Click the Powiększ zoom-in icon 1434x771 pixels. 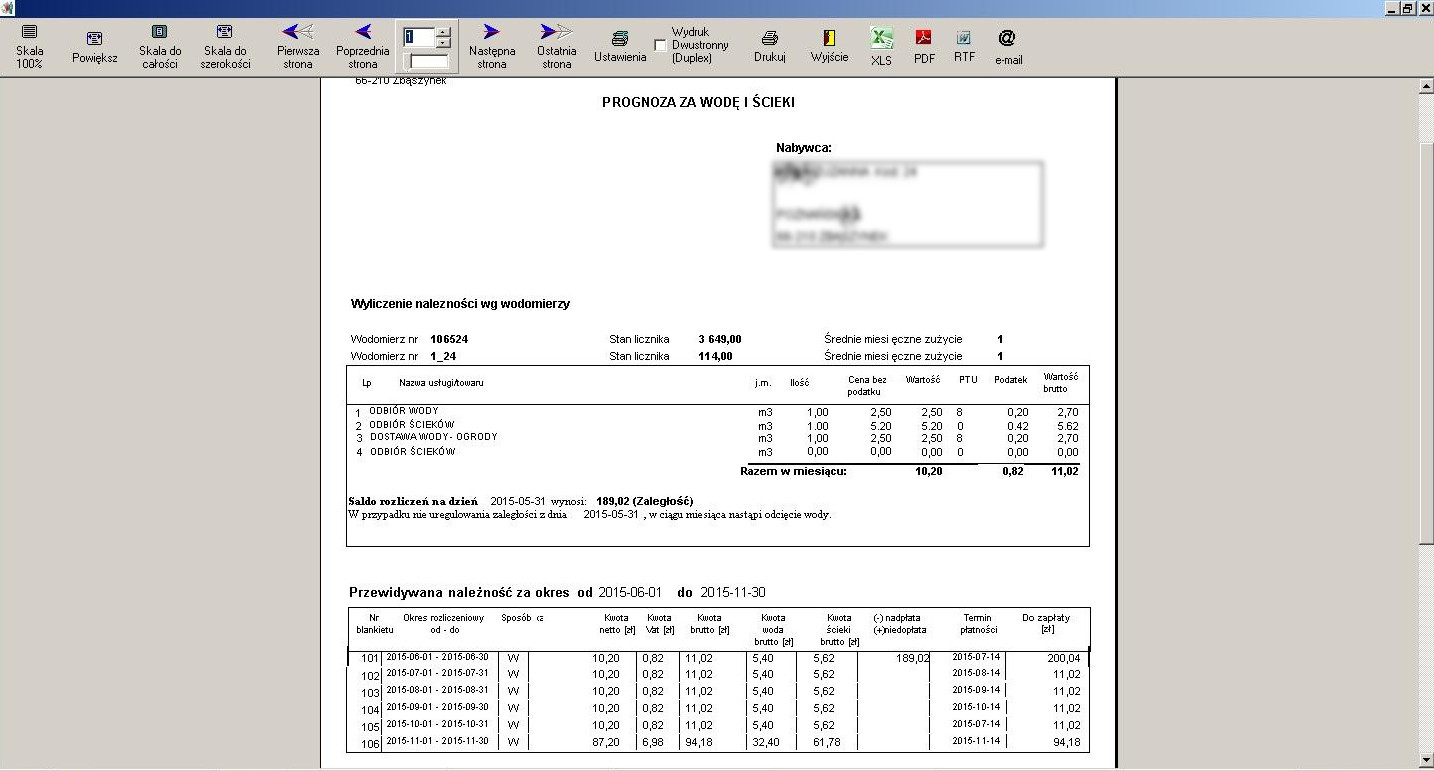click(94, 39)
